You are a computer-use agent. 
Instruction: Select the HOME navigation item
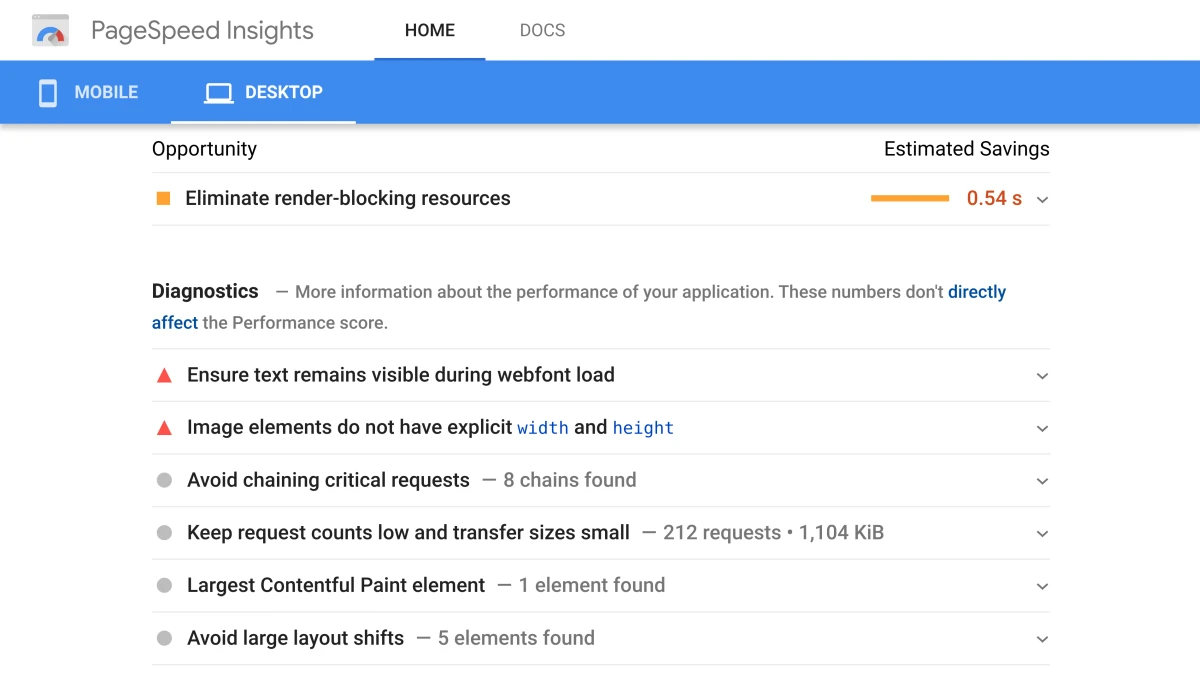pyautogui.click(x=429, y=30)
